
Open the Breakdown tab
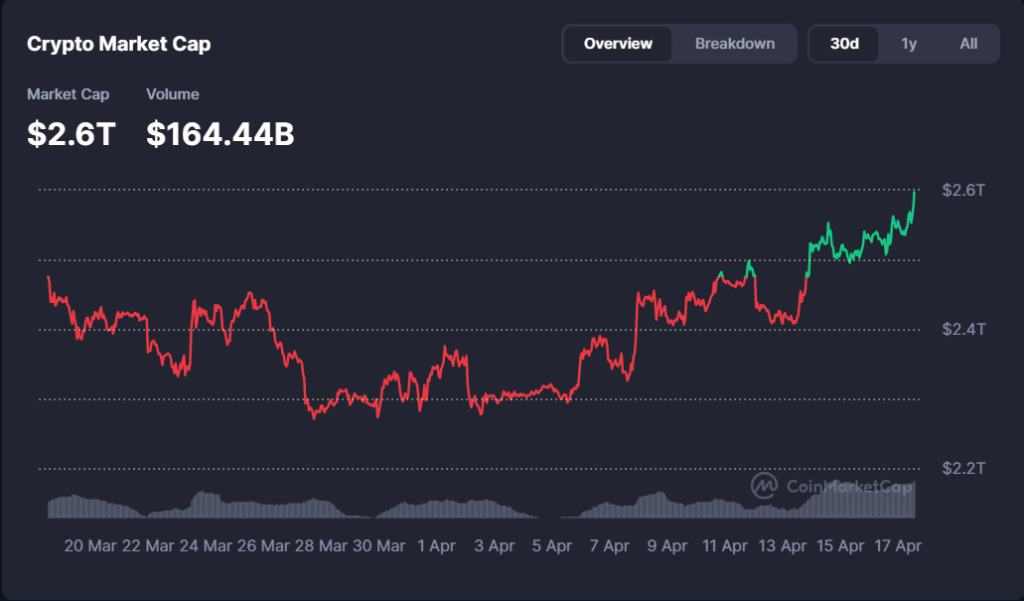(x=735, y=44)
